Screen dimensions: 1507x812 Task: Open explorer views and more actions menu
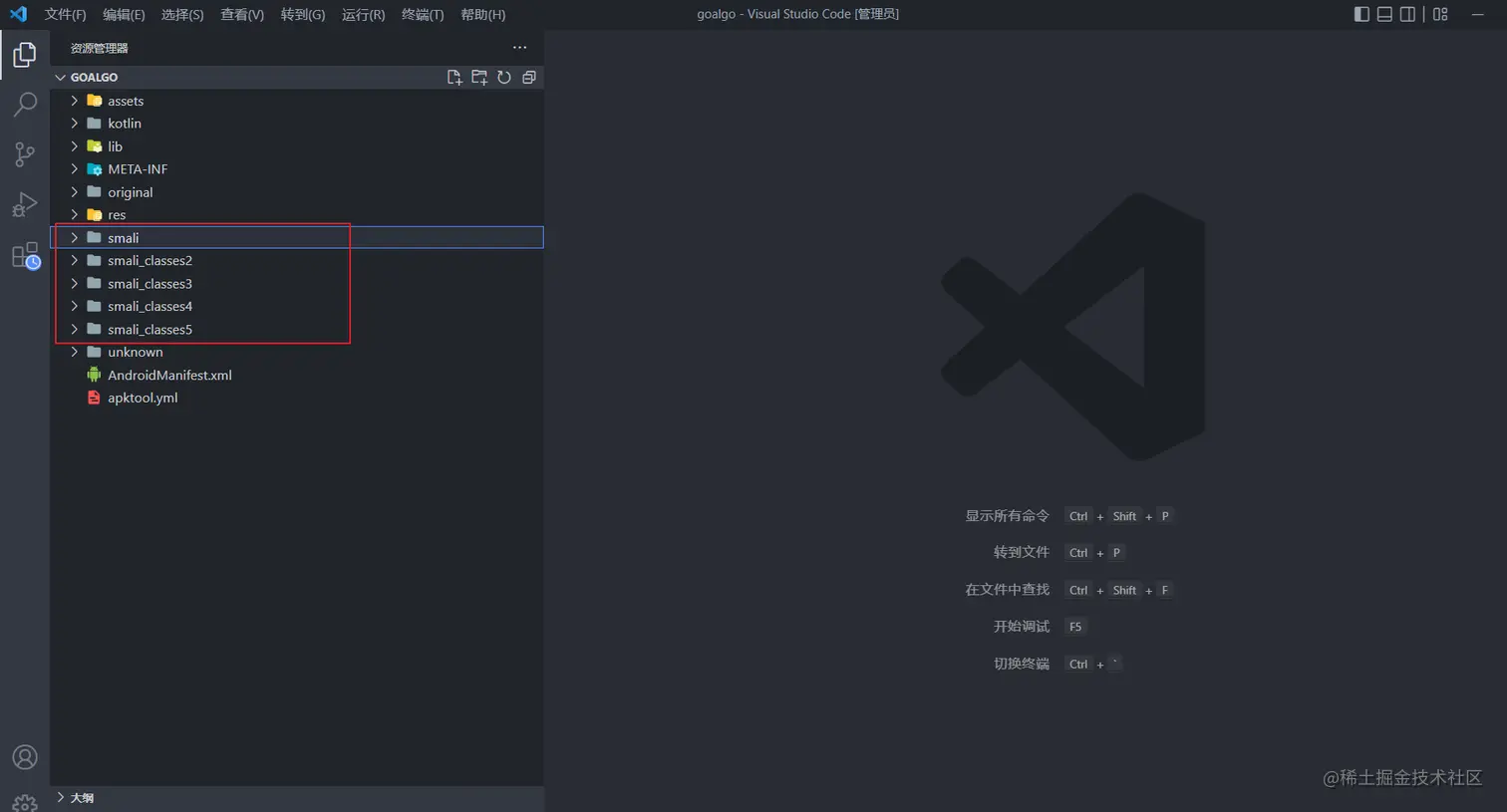point(519,47)
